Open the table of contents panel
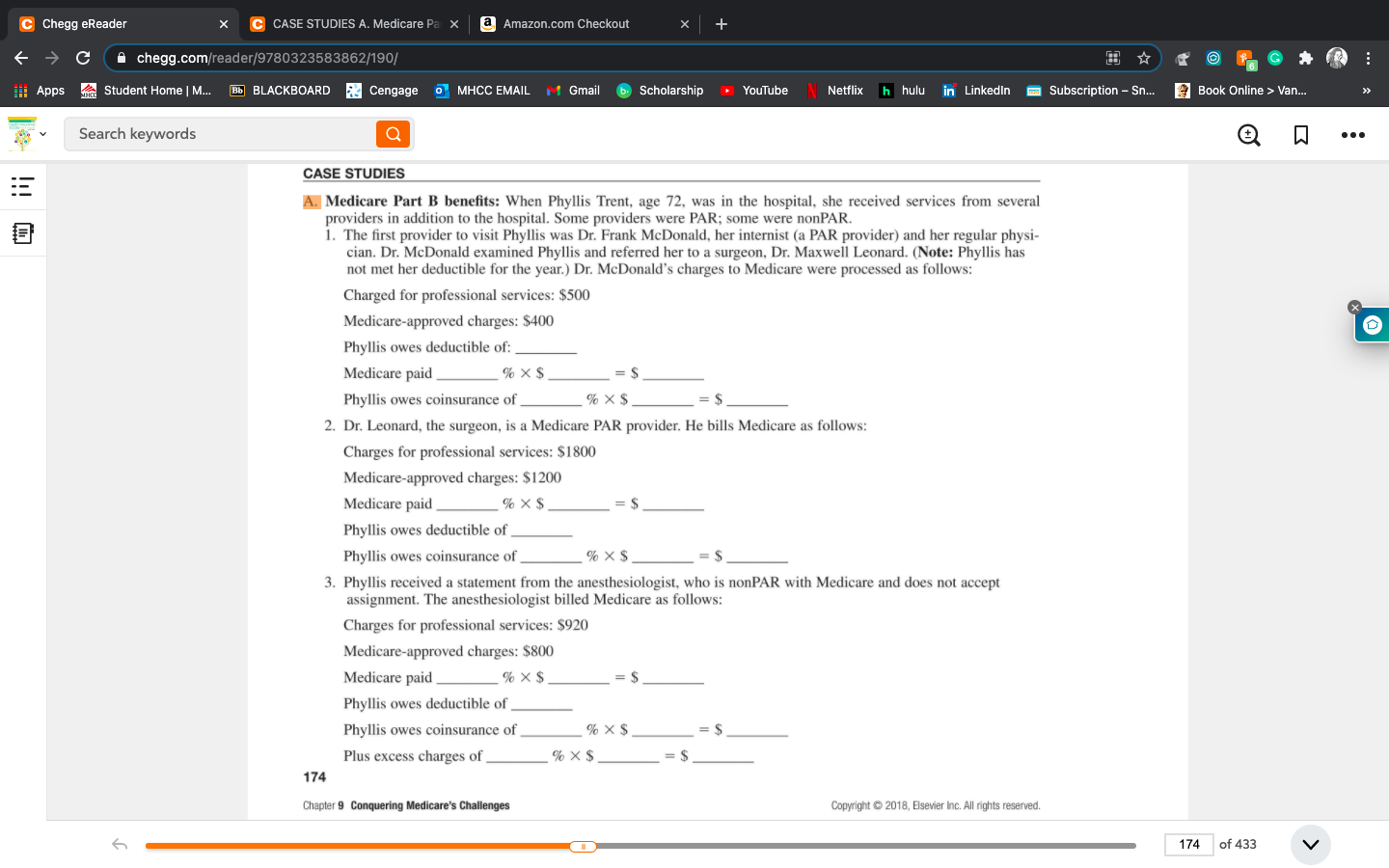Viewport: 1389px width, 868px height. pos(23,186)
